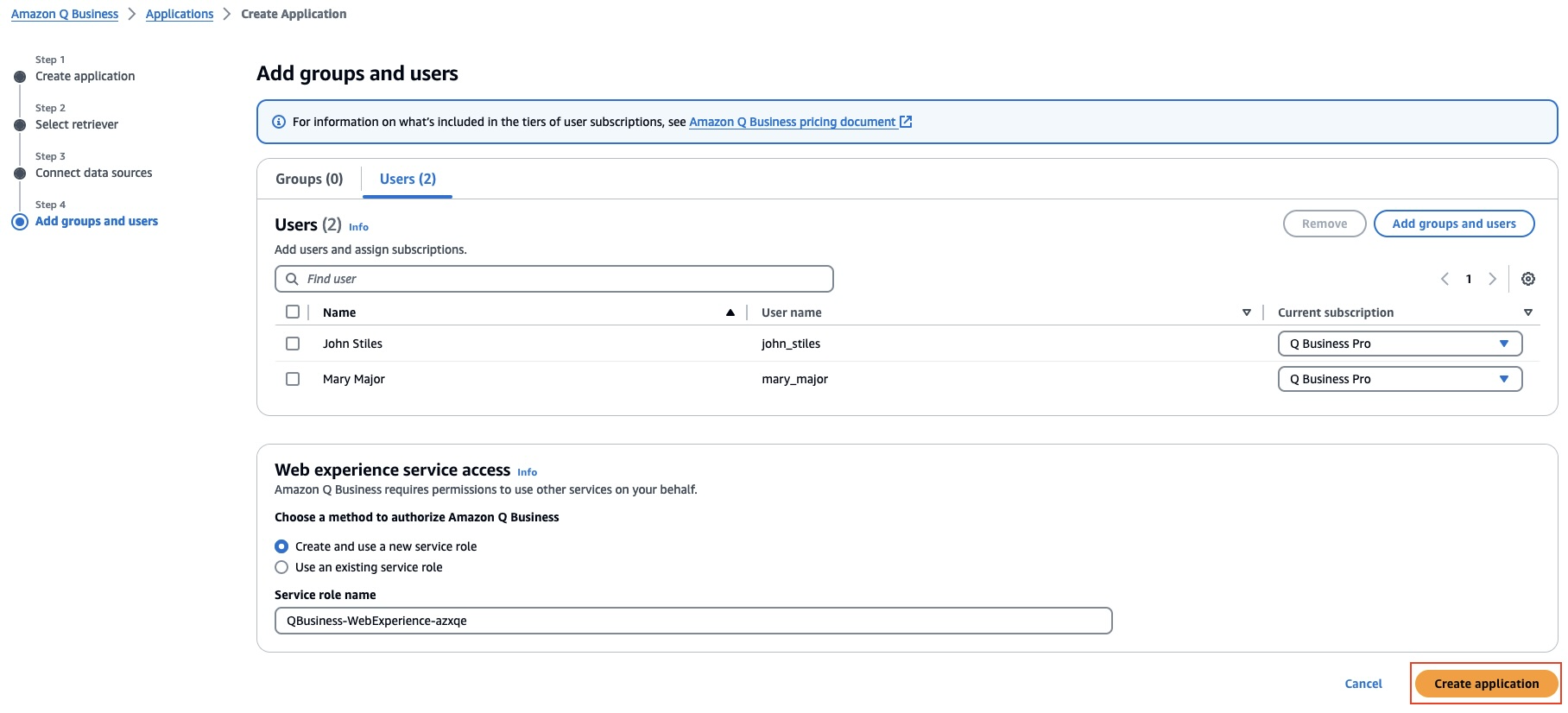1568x713 pixels.
Task: Click the Find user search magnifier icon
Action: point(292,279)
